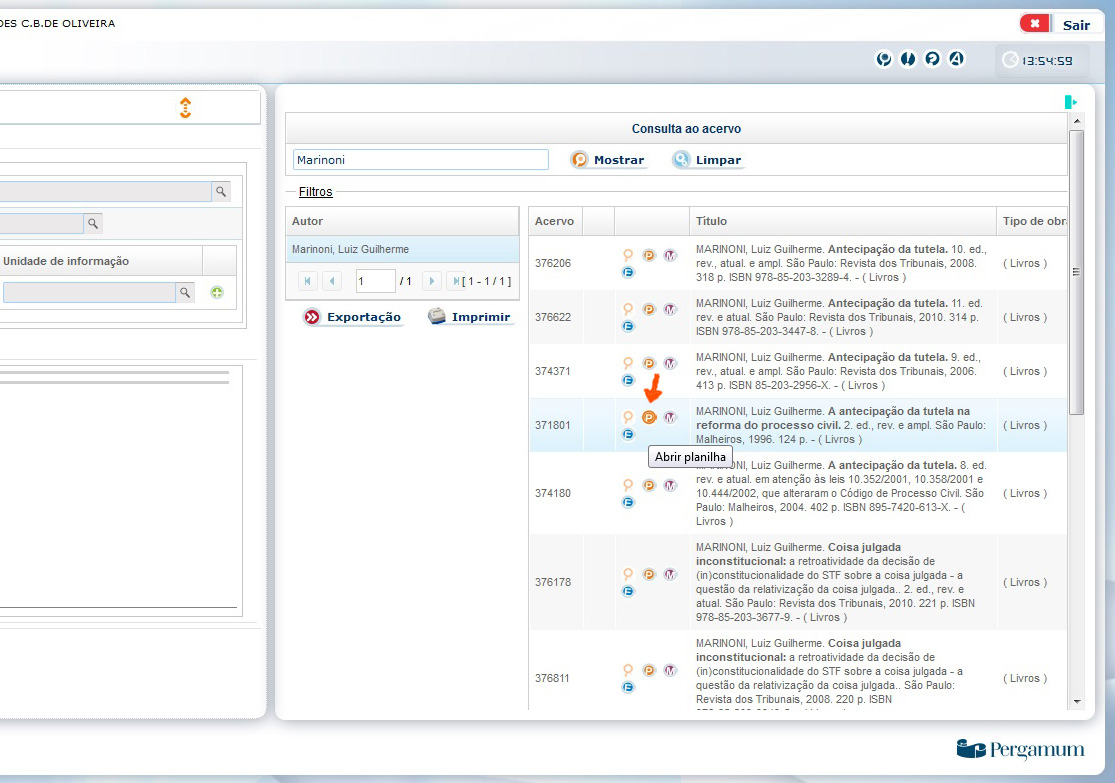The image size is (1115, 783).
Task: Click search icon beside Unidade de informação field
Action: click(x=185, y=292)
